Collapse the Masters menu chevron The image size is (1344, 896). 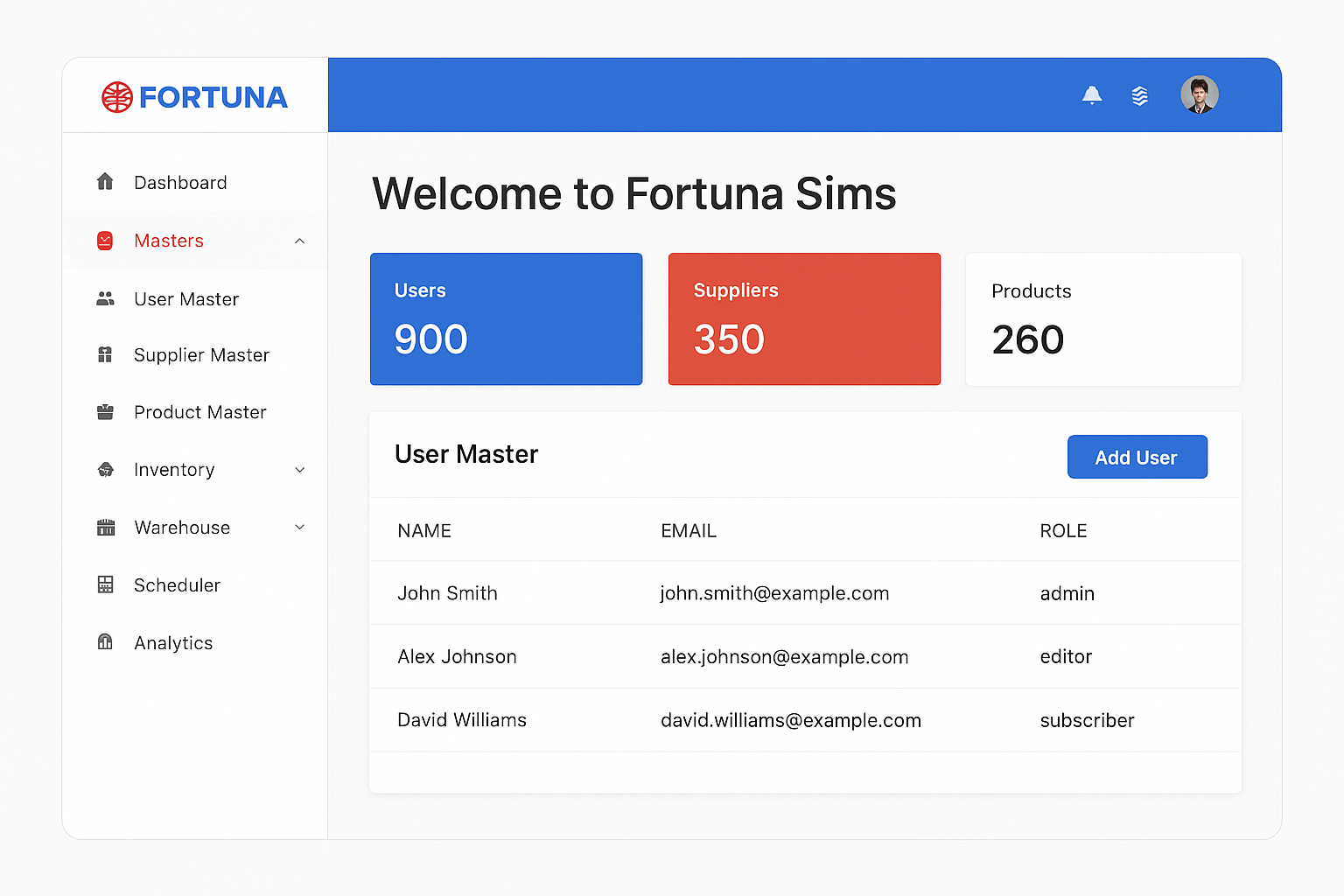pos(300,241)
